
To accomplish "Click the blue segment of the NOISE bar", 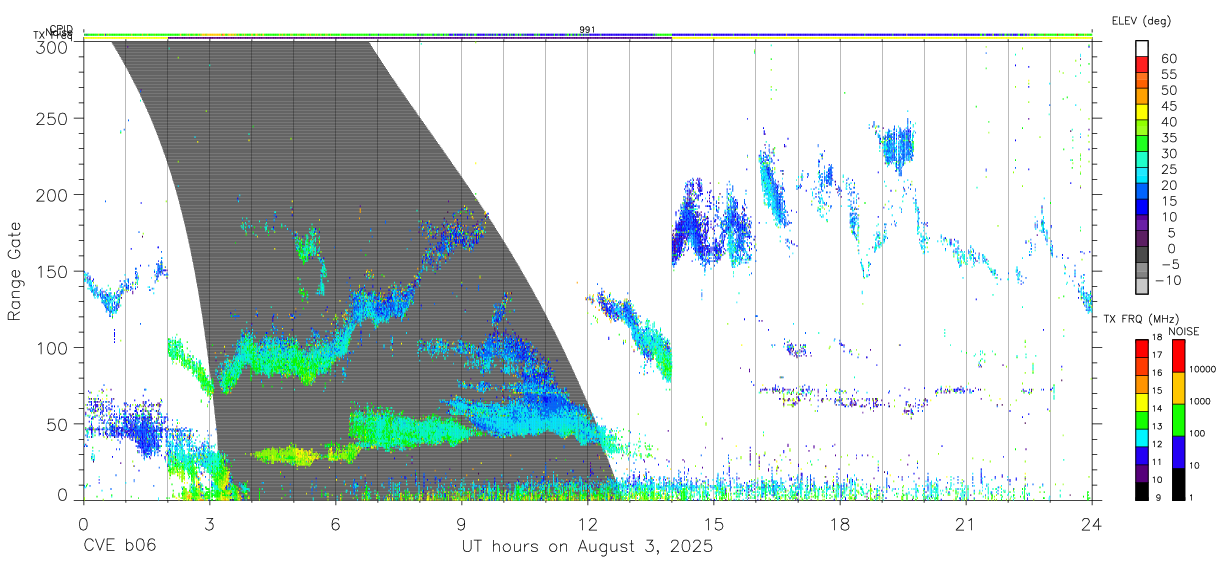I will [1178, 452].
